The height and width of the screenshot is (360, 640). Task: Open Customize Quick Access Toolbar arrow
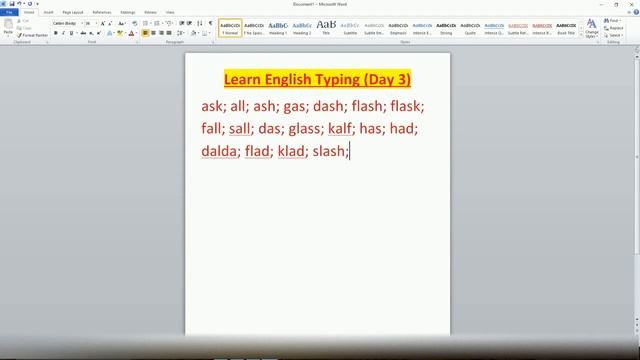click(37, 4)
